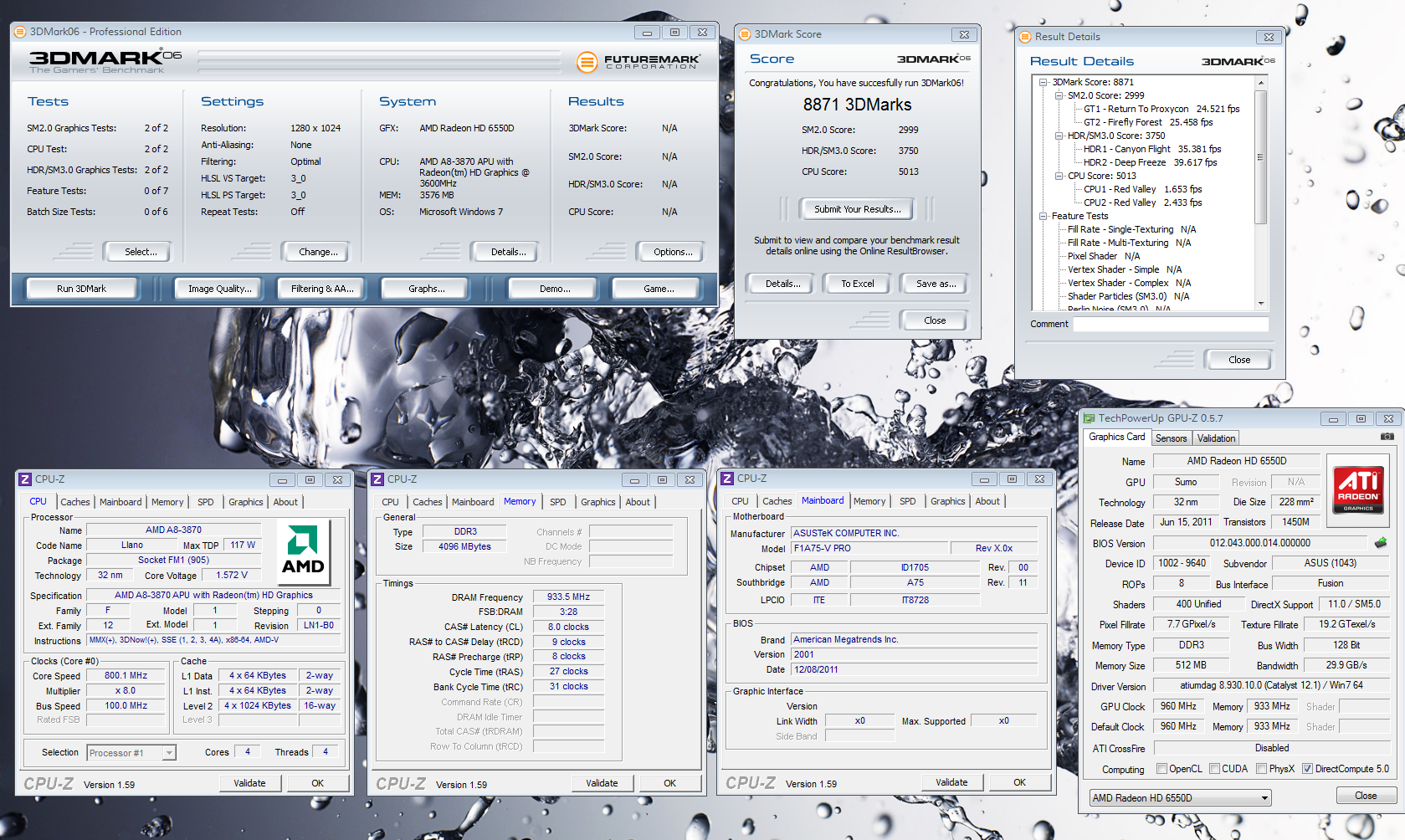Select HDR2 - Deep Freeze tree row
This screenshot has width=1405, height=840.
(x=1150, y=162)
